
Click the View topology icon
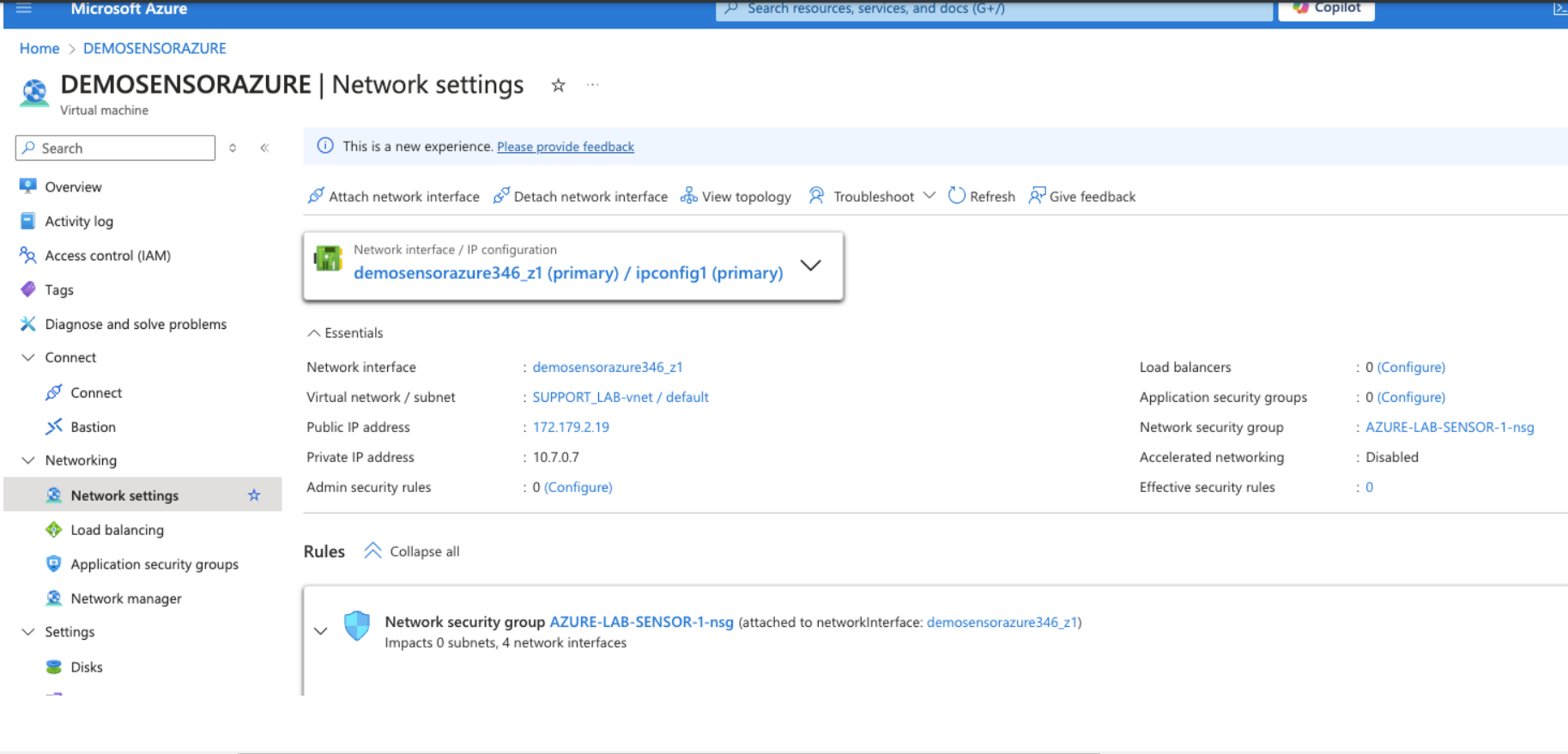click(x=688, y=196)
